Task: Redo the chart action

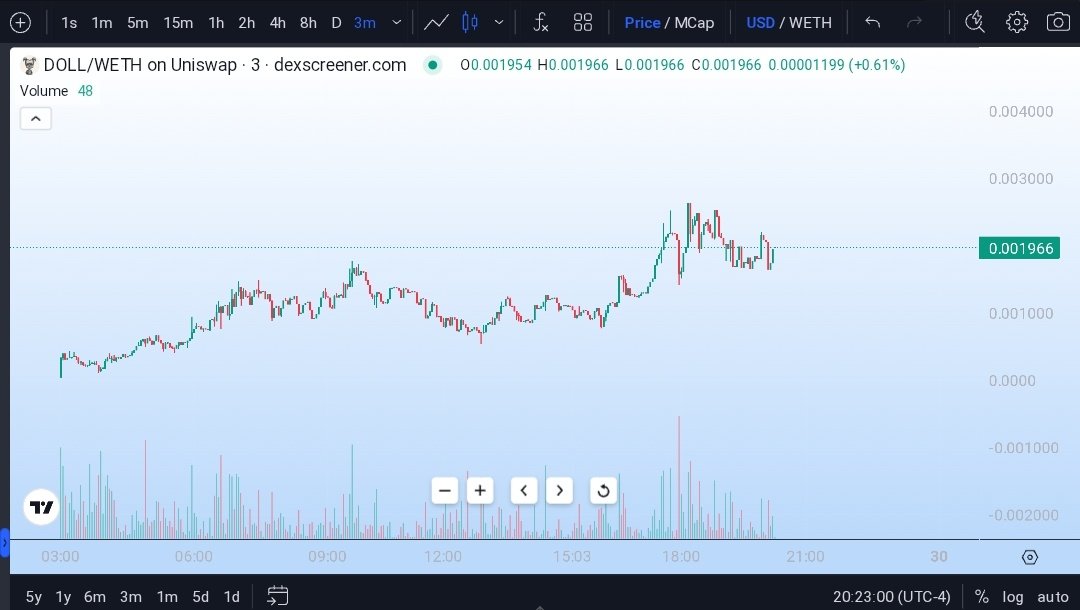Action: coord(914,23)
